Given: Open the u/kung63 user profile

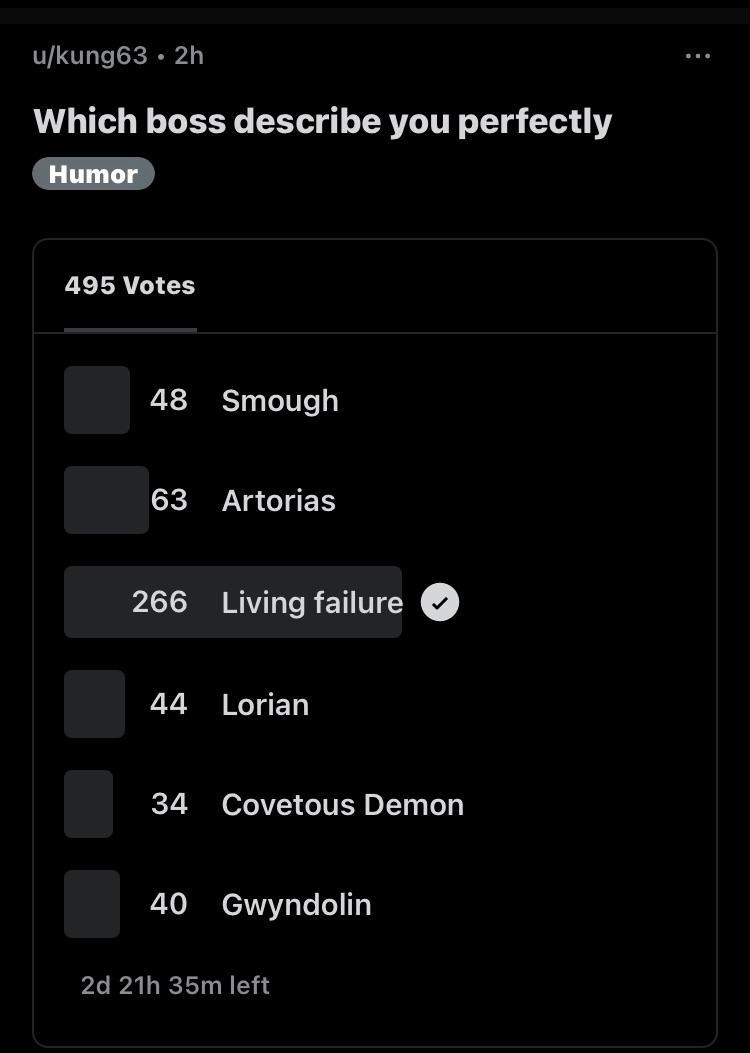Looking at the screenshot, I should pos(90,56).
